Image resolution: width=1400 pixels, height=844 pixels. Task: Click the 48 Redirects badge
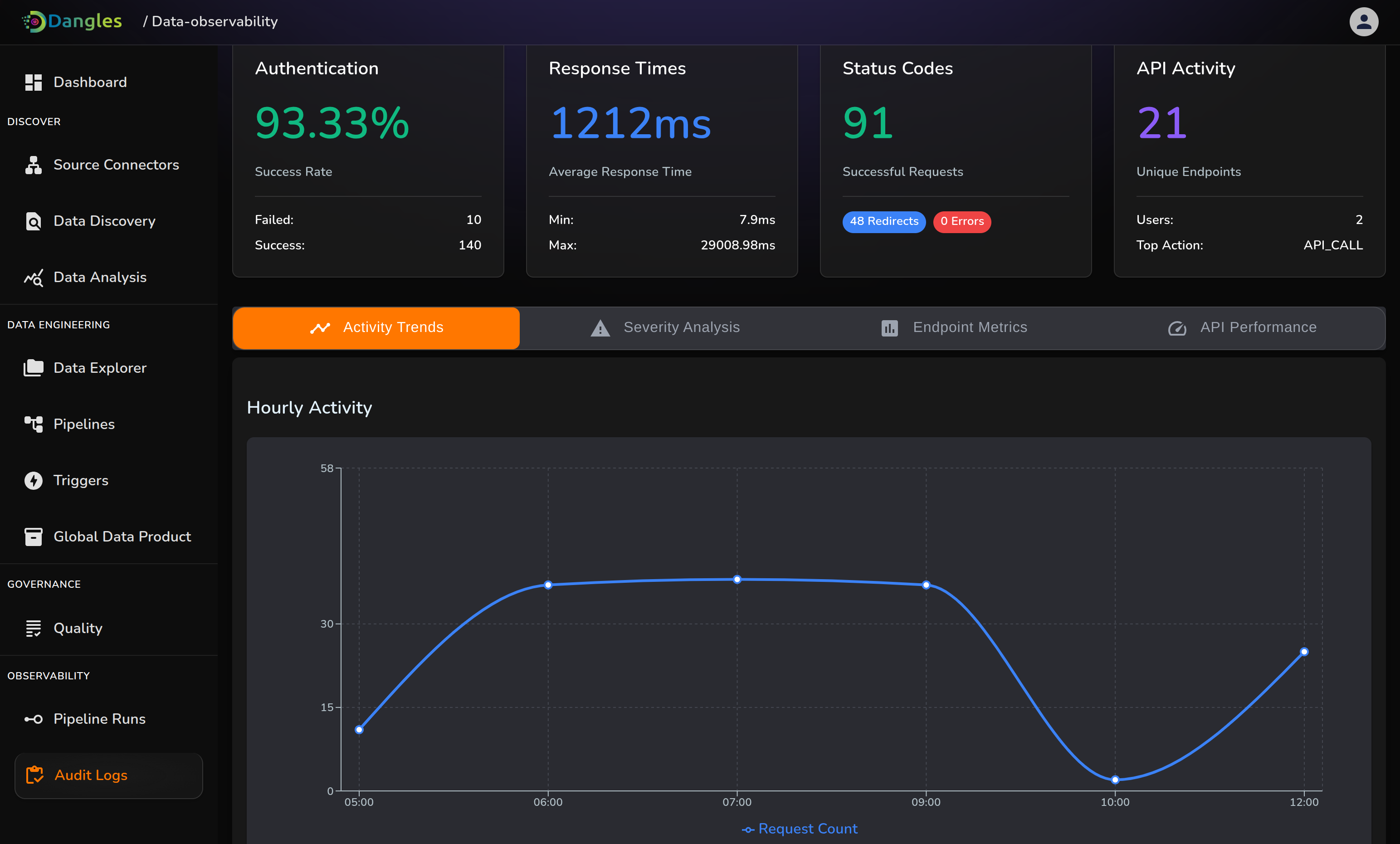[x=883, y=221]
